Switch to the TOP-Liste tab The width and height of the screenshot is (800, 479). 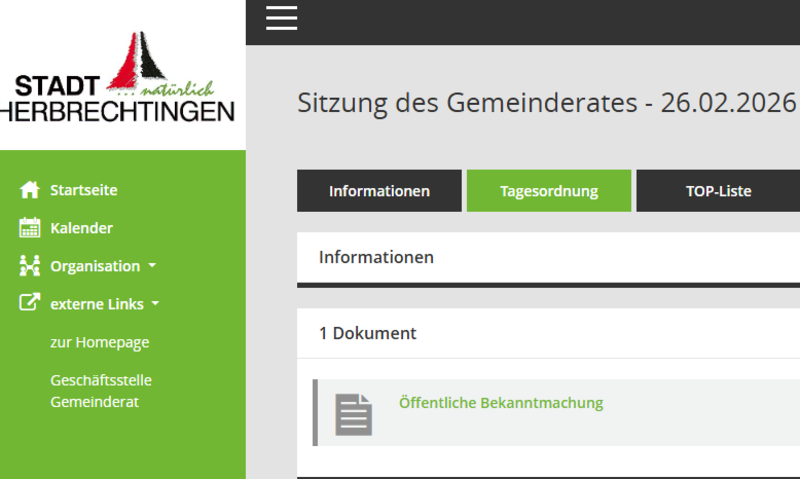pos(718,191)
